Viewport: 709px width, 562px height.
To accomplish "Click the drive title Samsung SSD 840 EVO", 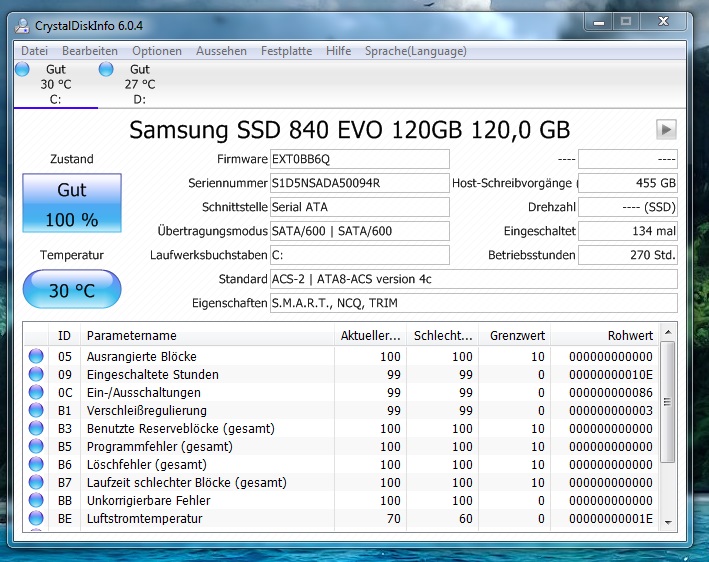I will point(350,130).
